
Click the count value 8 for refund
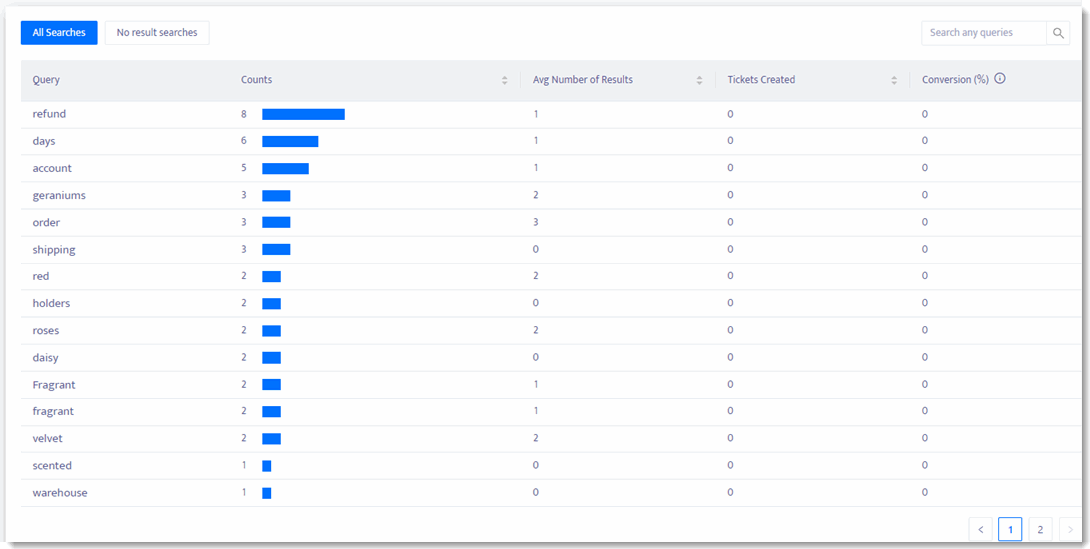click(x=244, y=114)
